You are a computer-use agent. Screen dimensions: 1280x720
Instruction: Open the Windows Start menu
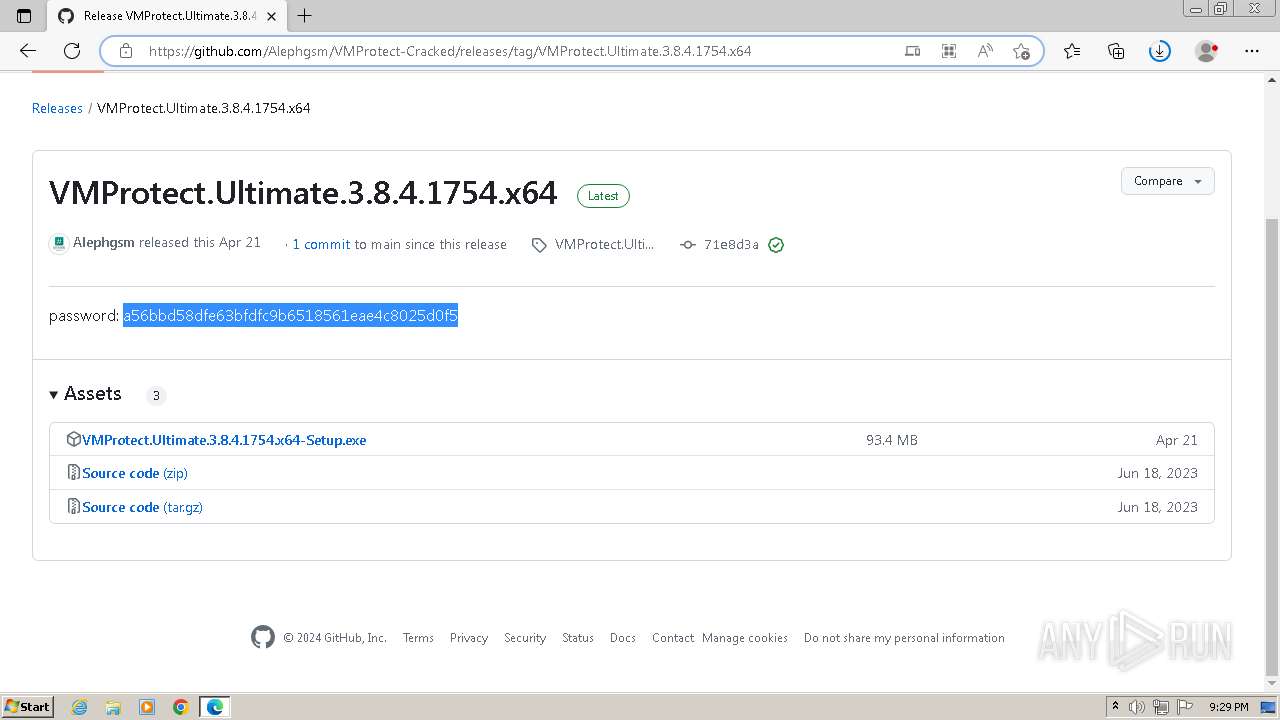pyautogui.click(x=27, y=706)
